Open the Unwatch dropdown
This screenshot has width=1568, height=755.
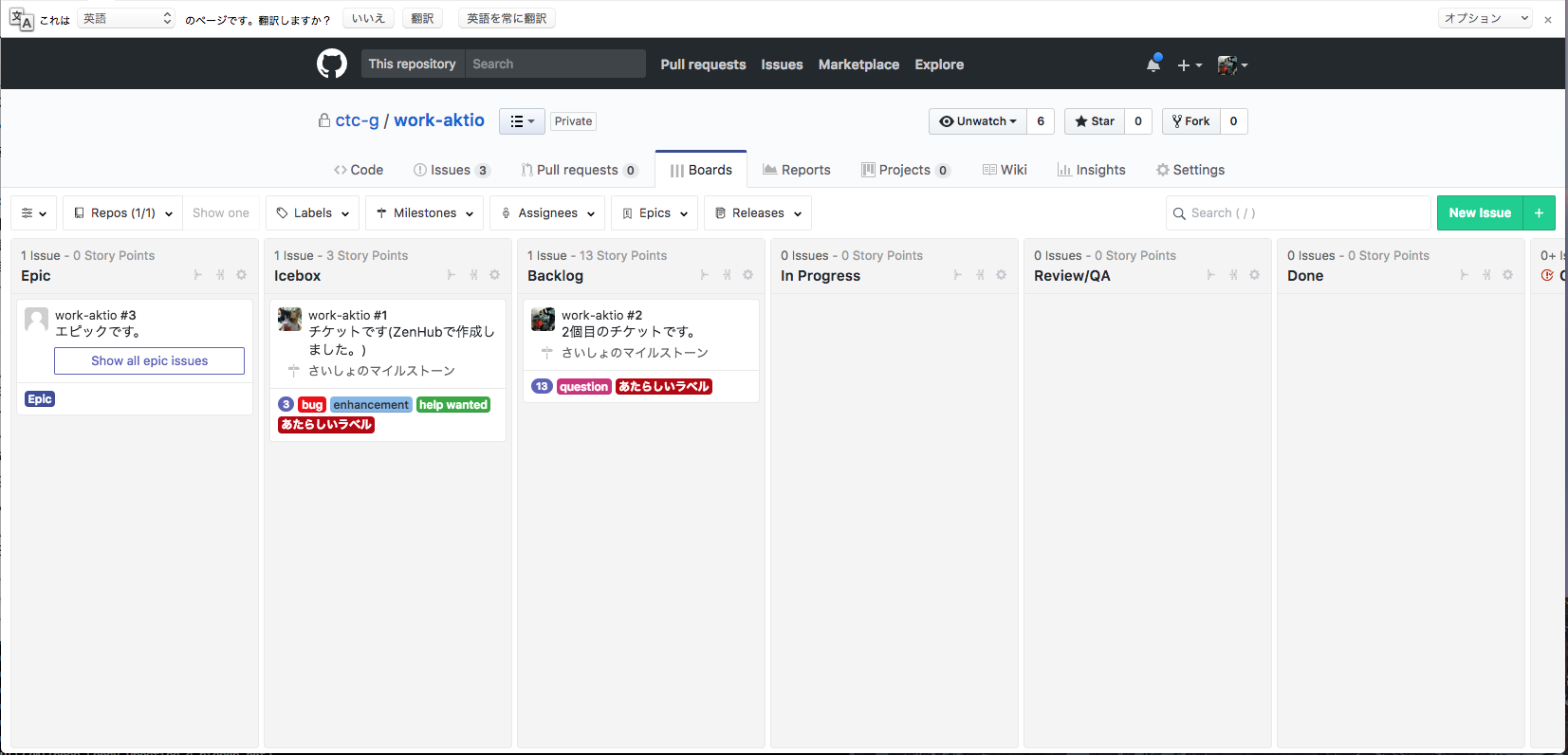pos(978,121)
